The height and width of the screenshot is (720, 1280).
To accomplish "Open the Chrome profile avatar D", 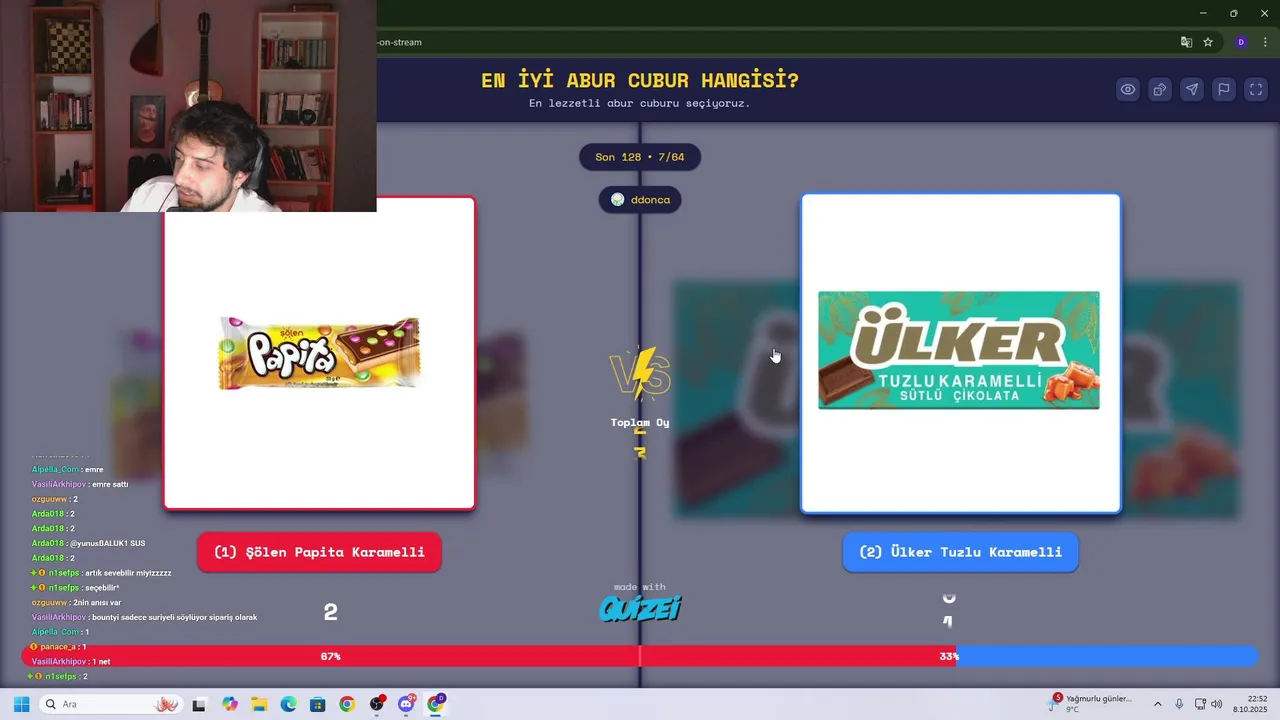I will click(x=1241, y=42).
